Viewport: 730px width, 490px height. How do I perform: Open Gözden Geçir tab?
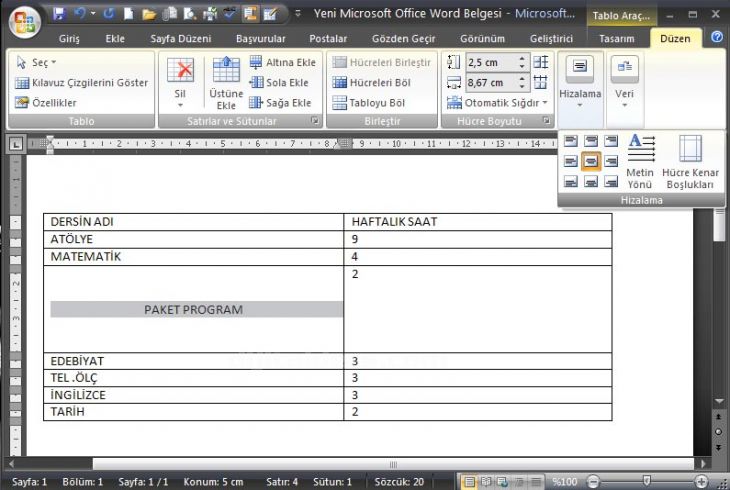[x=404, y=39]
